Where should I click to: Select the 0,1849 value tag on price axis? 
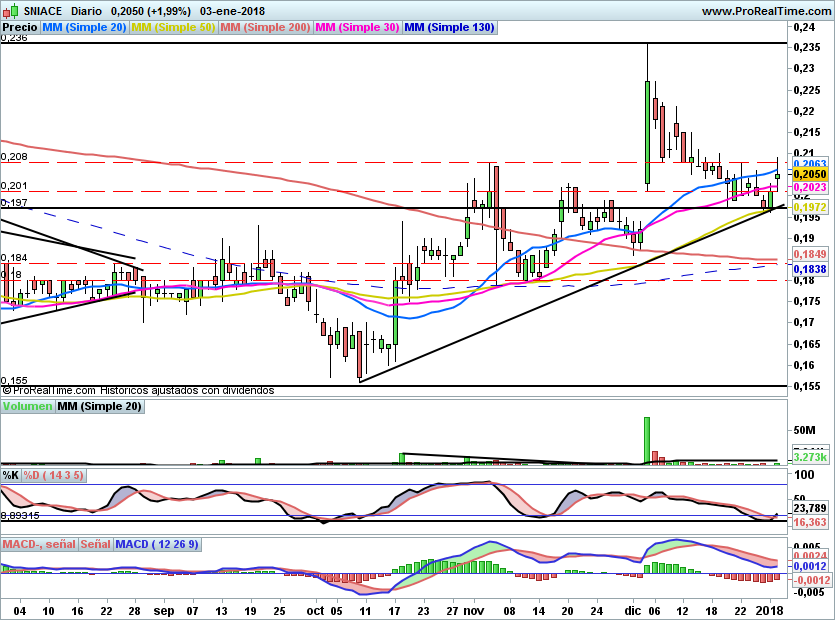[807, 256]
